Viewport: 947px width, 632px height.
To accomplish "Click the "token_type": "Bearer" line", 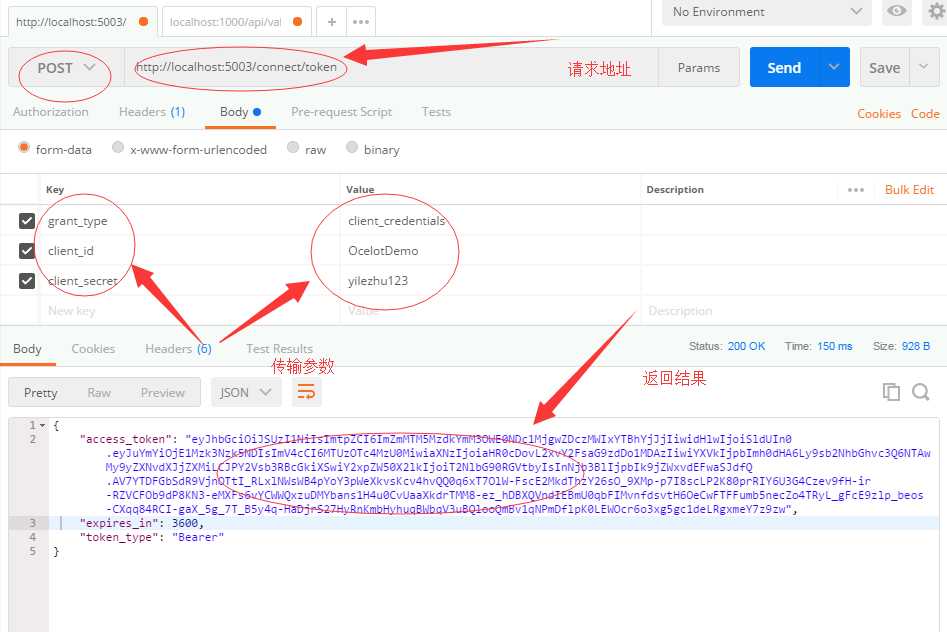I will [152, 537].
